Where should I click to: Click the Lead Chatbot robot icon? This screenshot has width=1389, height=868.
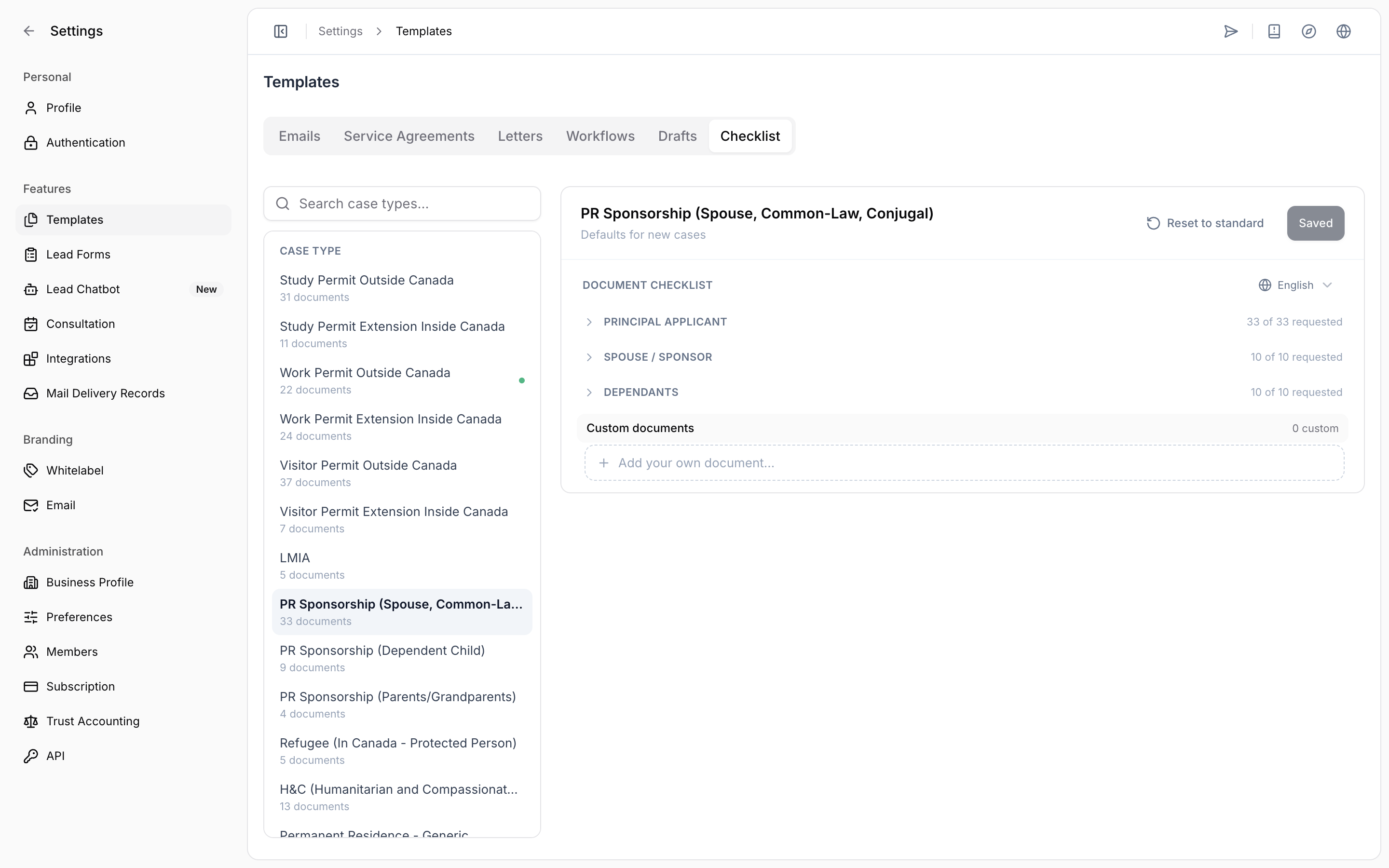coord(31,289)
